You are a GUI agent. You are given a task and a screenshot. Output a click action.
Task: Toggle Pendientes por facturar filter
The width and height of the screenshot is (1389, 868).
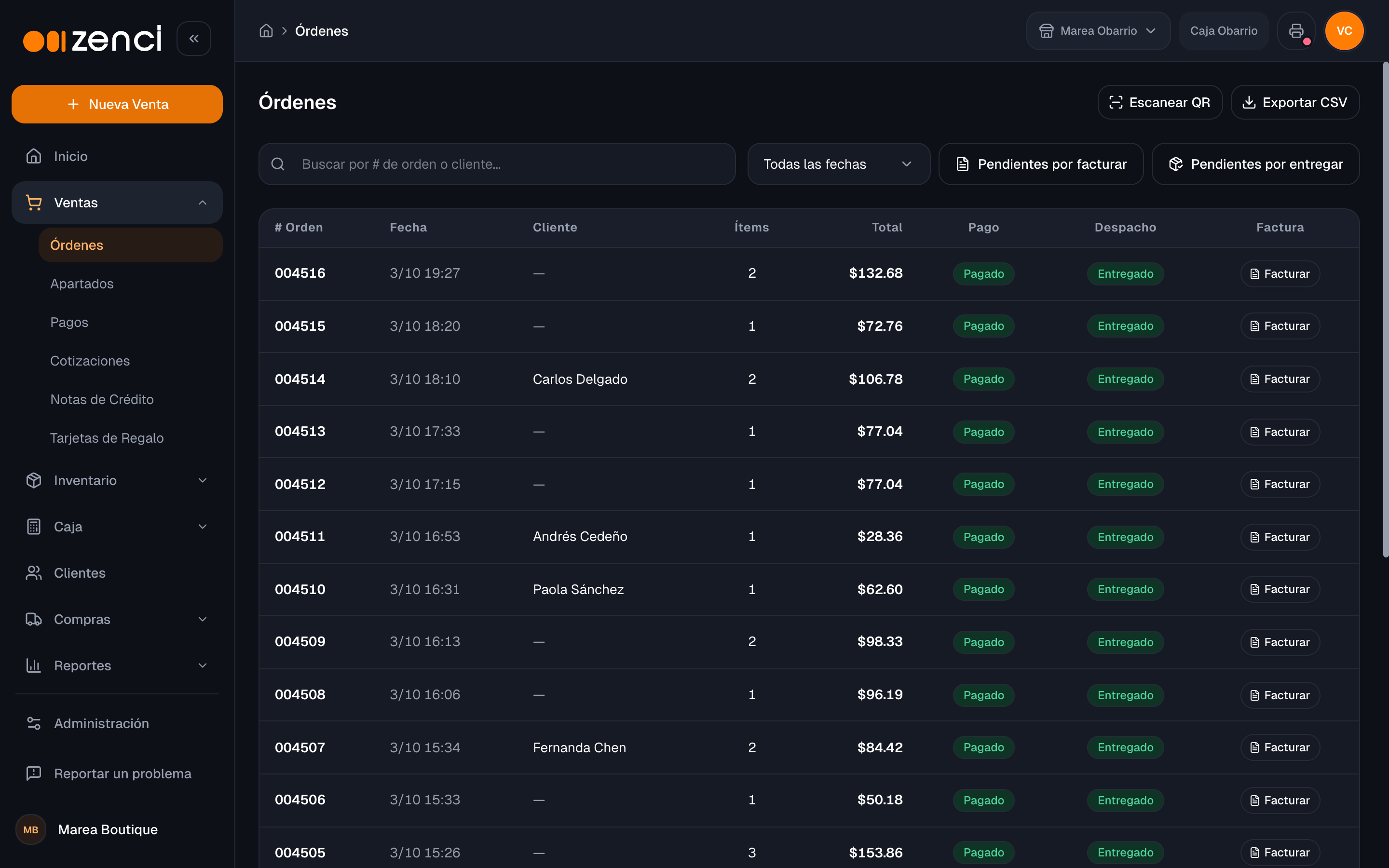(x=1041, y=164)
